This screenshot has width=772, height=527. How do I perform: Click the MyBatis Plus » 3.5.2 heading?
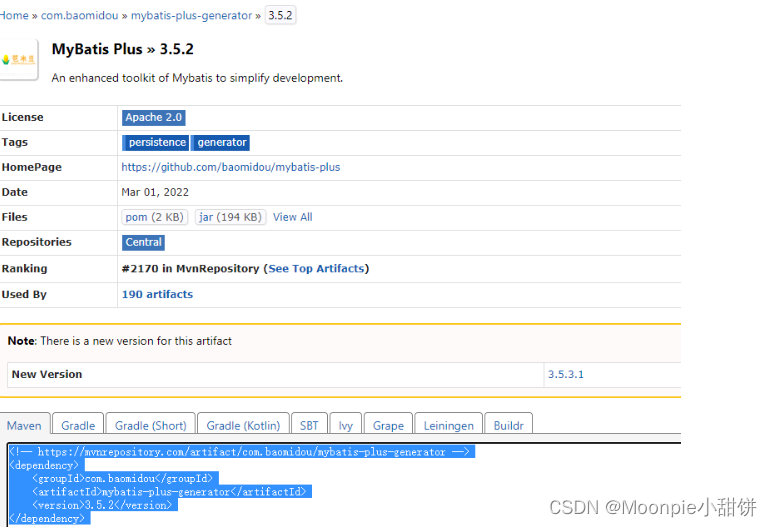(x=123, y=49)
